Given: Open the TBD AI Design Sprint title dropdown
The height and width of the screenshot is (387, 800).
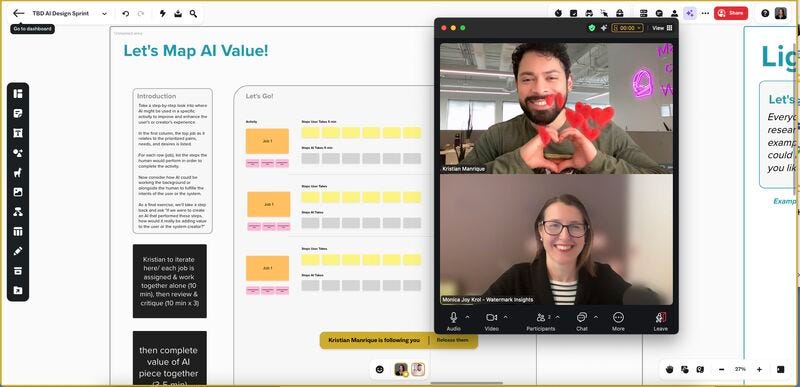Looking at the screenshot, I should (x=104, y=14).
